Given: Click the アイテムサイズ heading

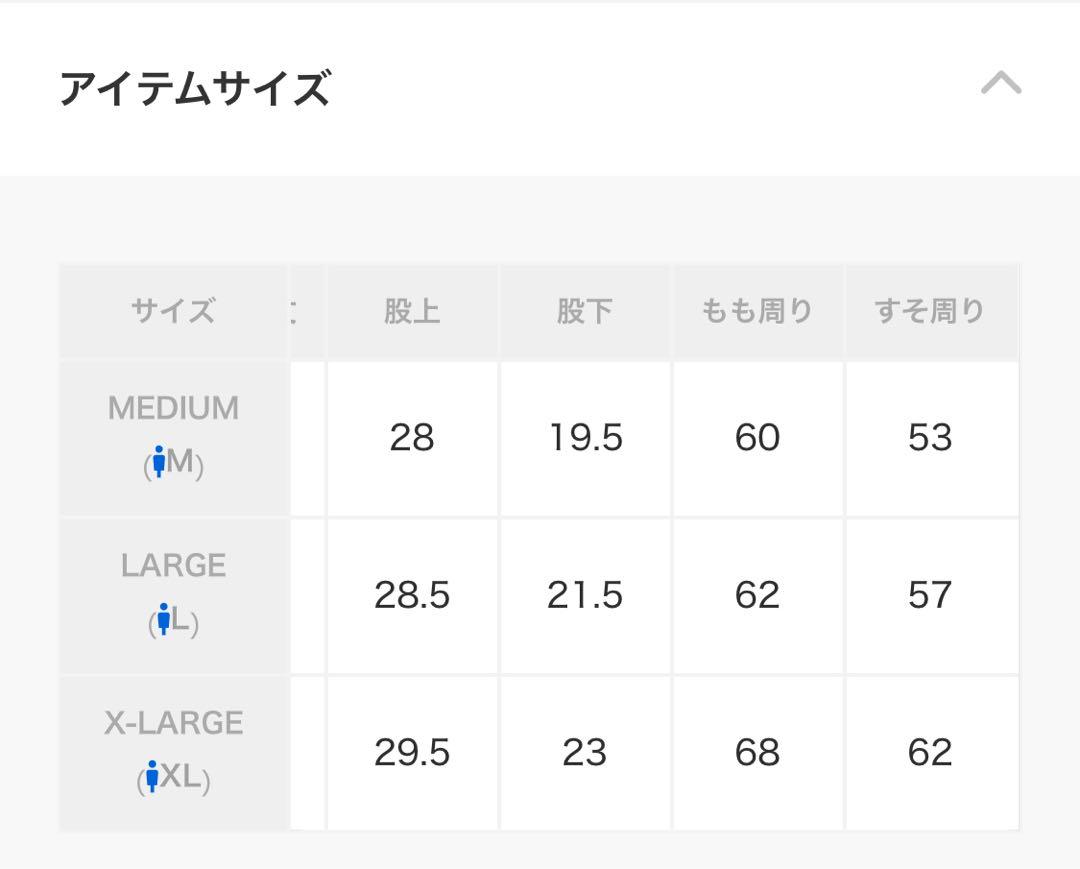Looking at the screenshot, I should click(x=195, y=87).
